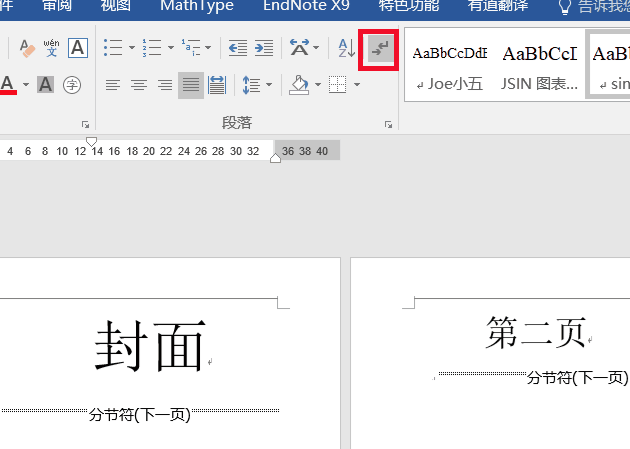This screenshot has height=449, width=630.
Task: Click the 封面 heading text
Action: click(151, 345)
